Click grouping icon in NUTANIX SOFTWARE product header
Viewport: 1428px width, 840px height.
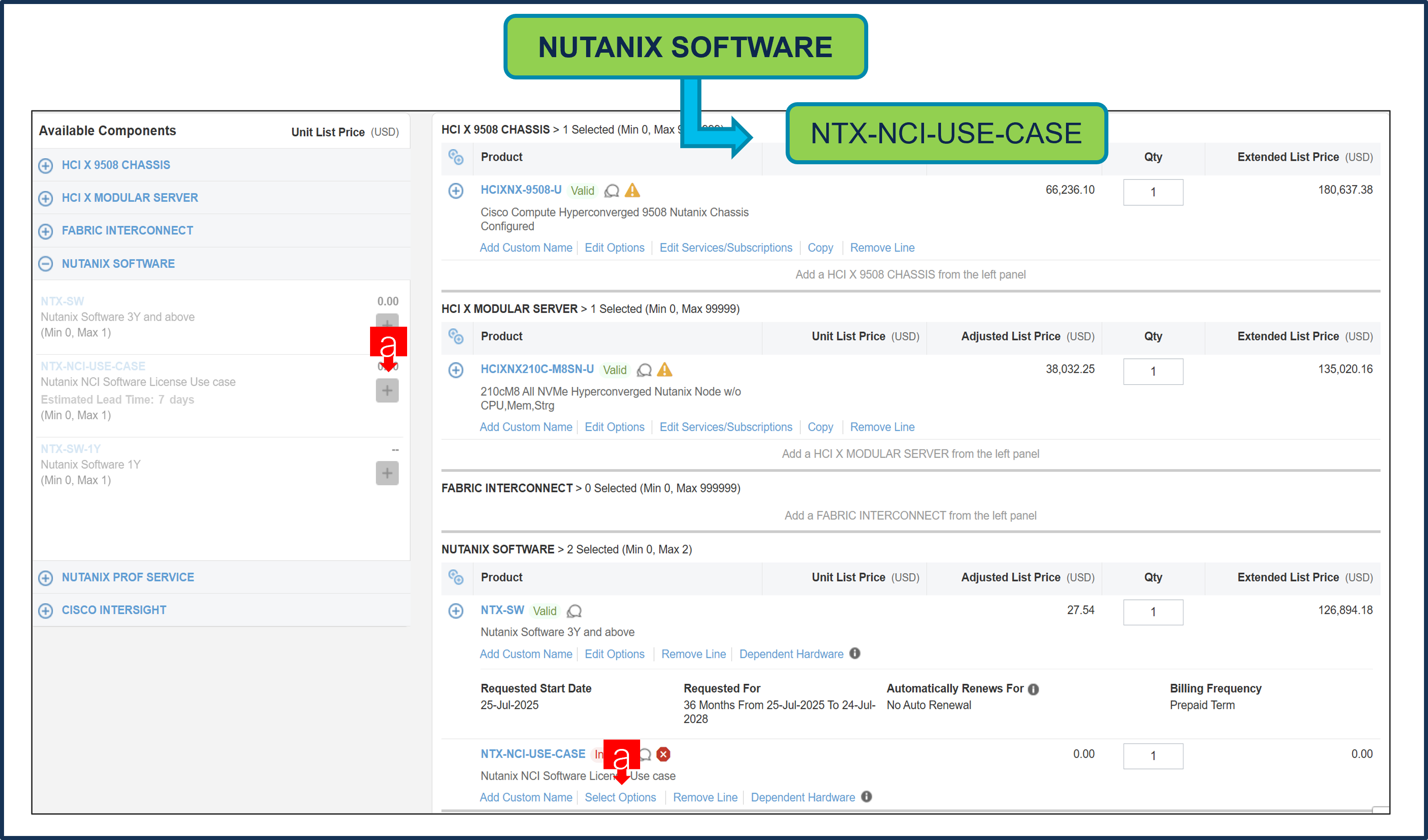coord(457,577)
